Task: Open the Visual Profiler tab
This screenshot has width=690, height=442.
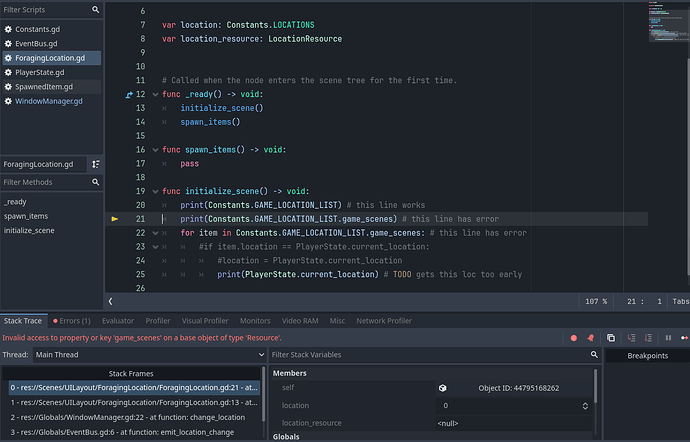Action: (205, 321)
